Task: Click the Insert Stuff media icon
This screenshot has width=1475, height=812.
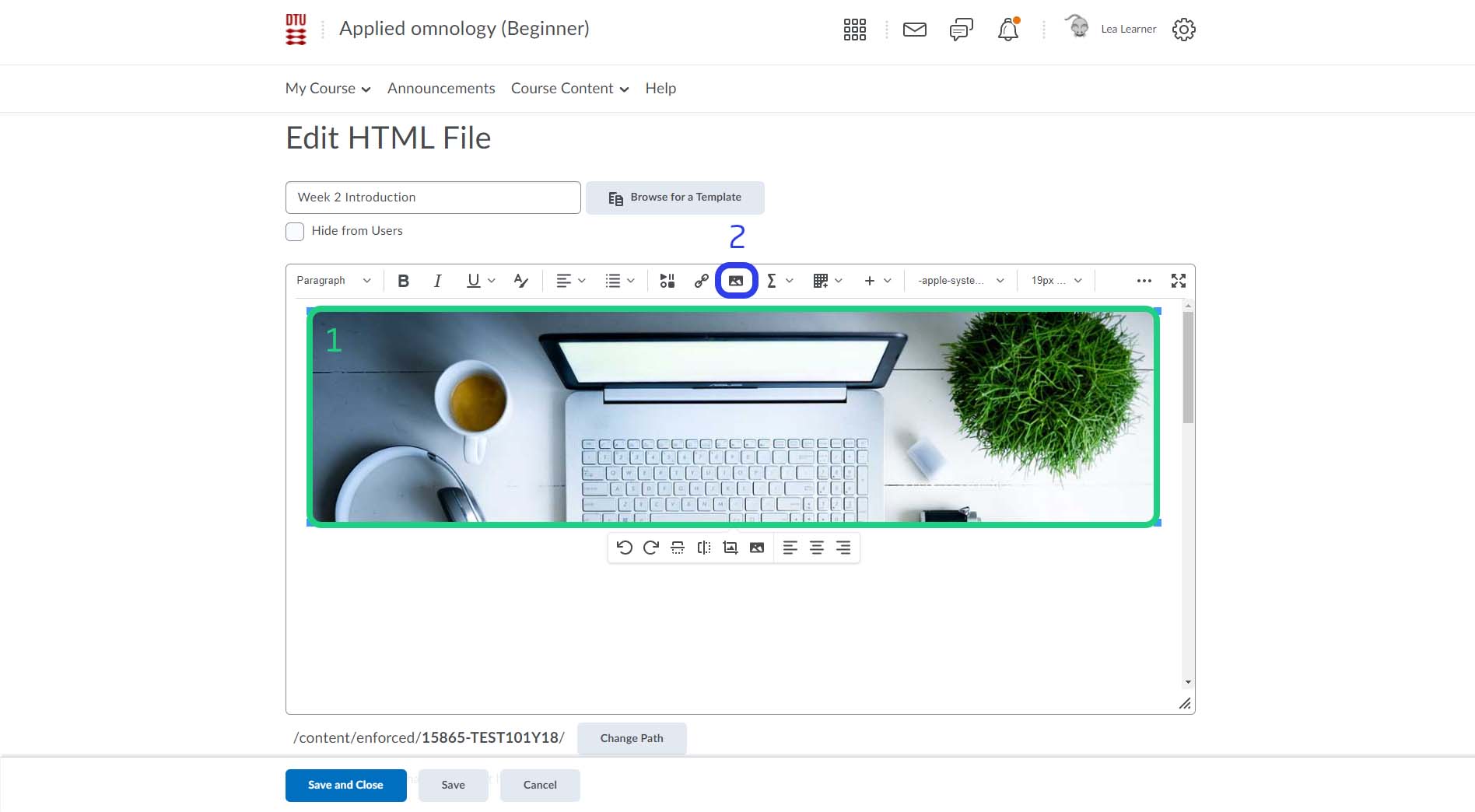Action: 667,281
